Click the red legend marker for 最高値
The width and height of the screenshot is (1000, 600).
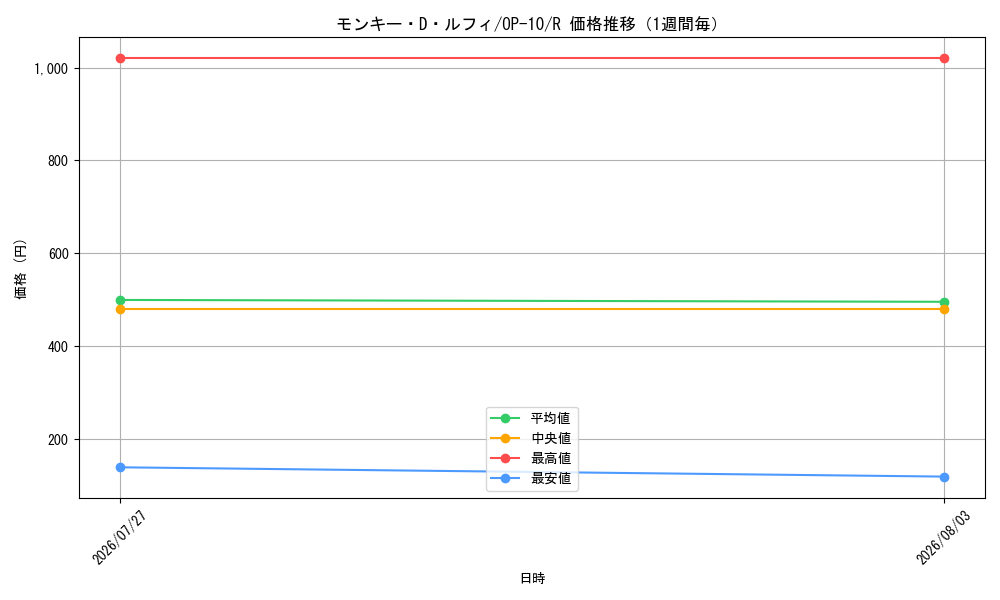coord(506,458)
